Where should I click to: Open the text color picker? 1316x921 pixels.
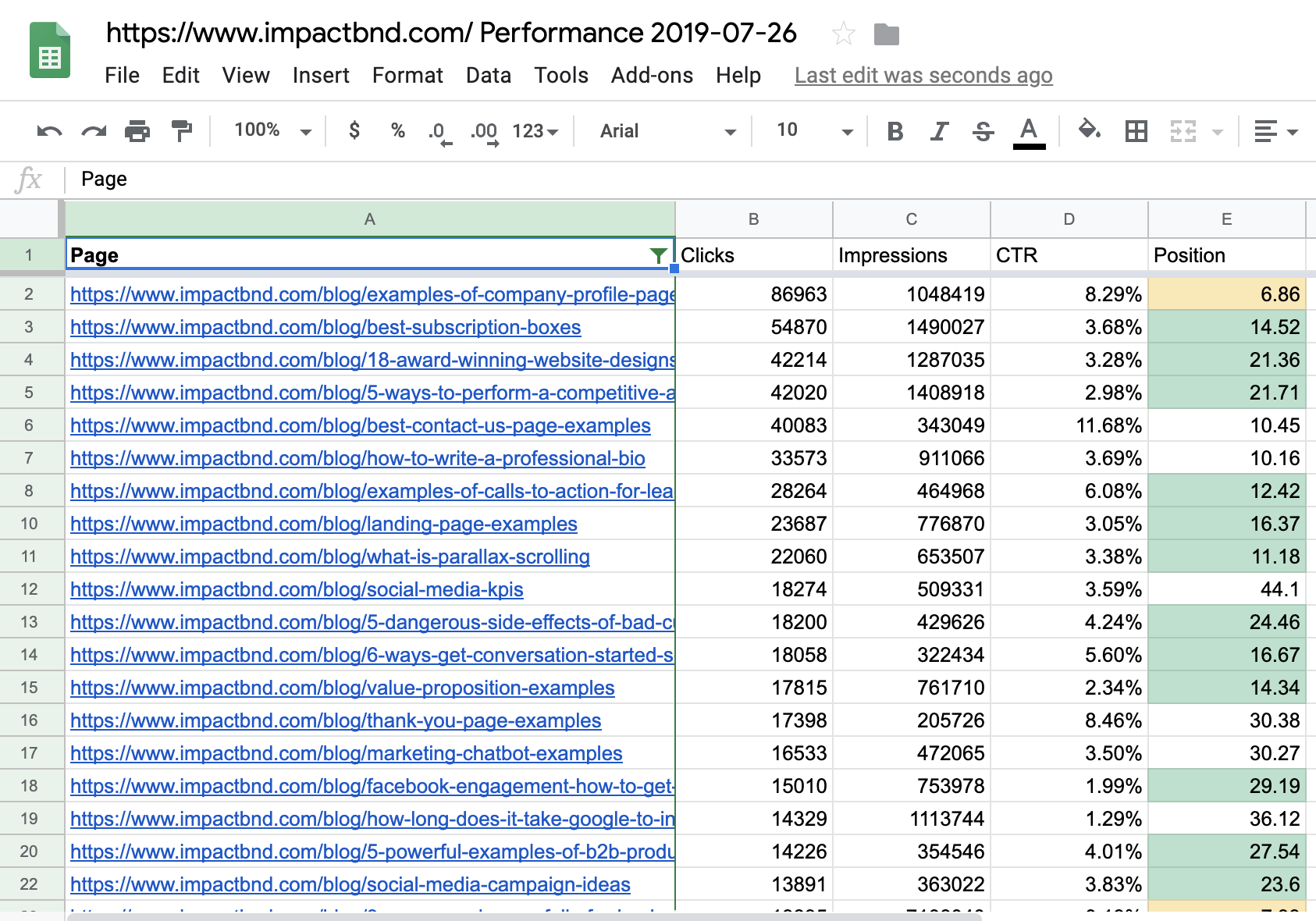coord(1029,131)
